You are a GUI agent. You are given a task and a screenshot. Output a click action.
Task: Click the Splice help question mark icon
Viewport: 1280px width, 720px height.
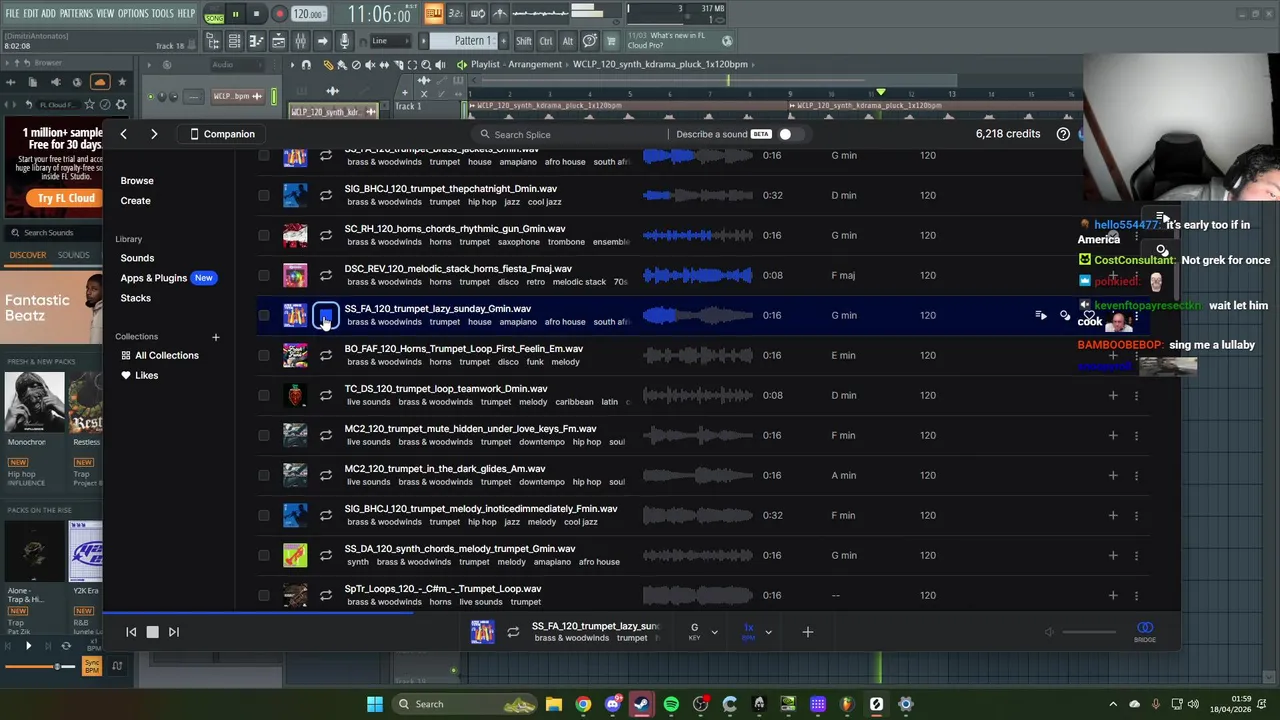(1063, 134)
